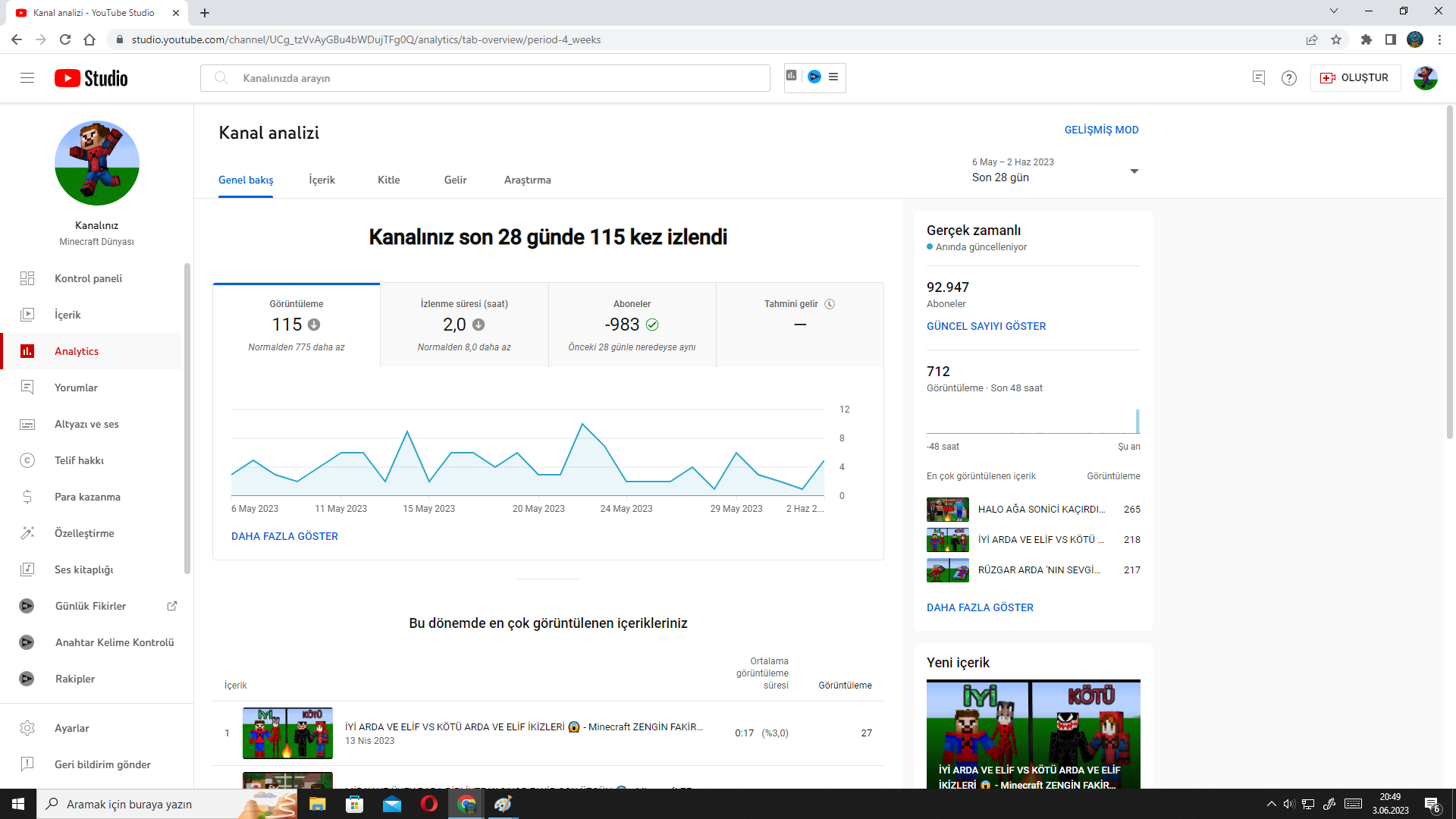Switch to the Araştırma tab
The height and width of the screenshot is (819, 1456).
coord(528,180)
